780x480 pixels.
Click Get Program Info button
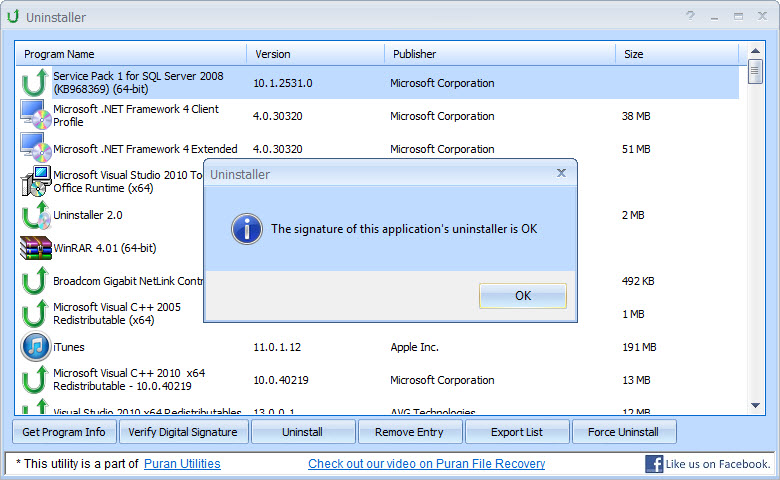64,432
